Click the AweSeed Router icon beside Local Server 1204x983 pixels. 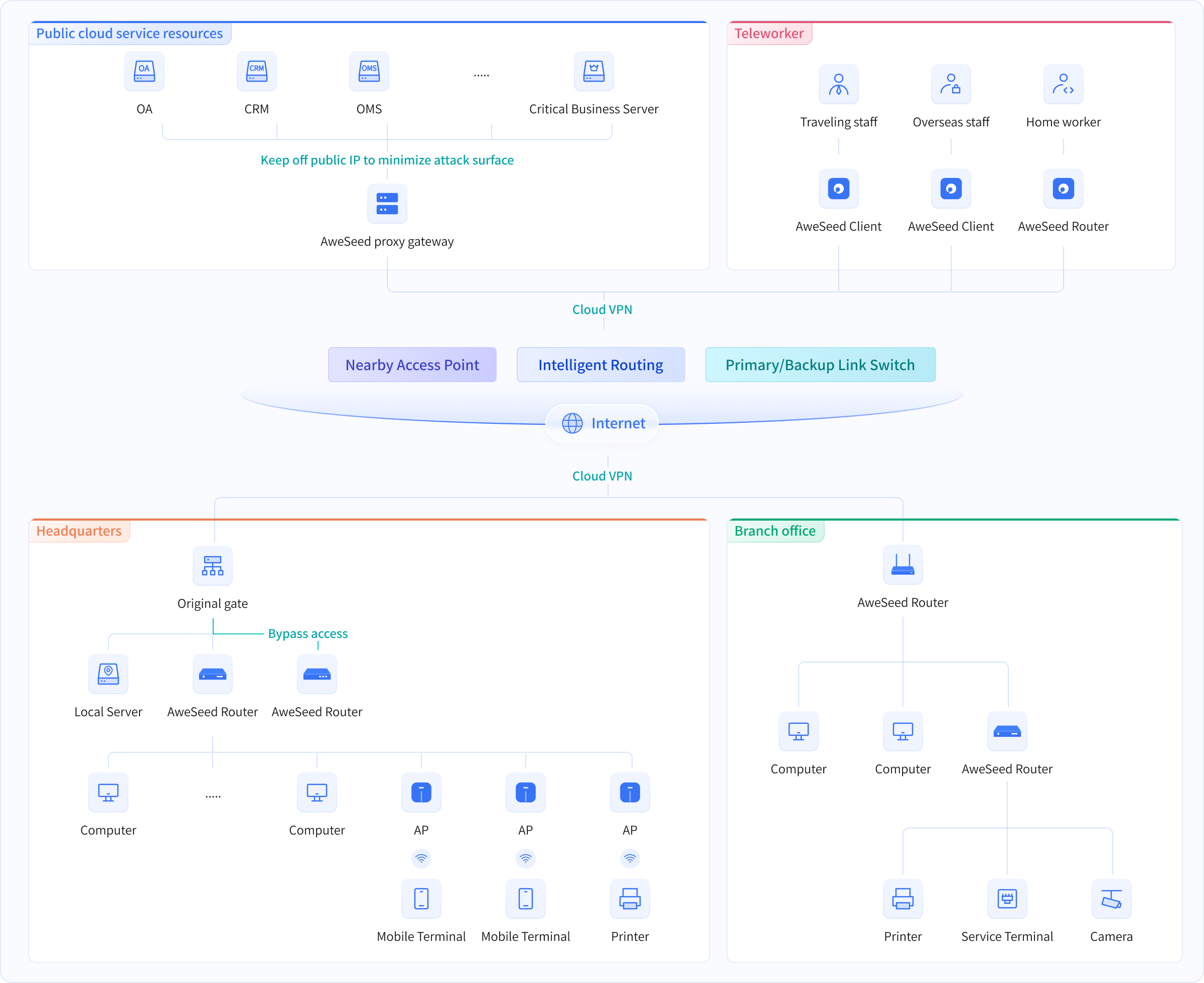coord(212,675)
